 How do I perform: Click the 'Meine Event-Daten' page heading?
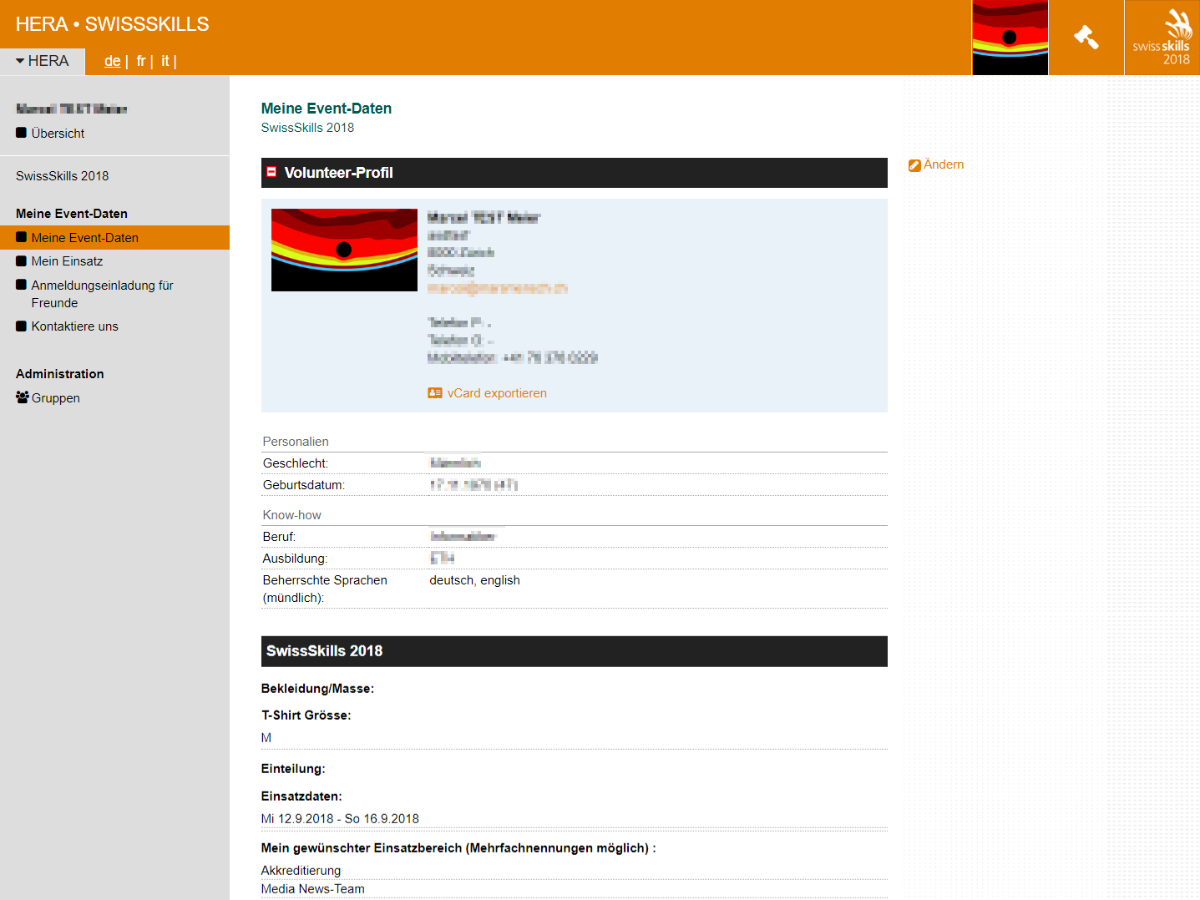(326, 108)
